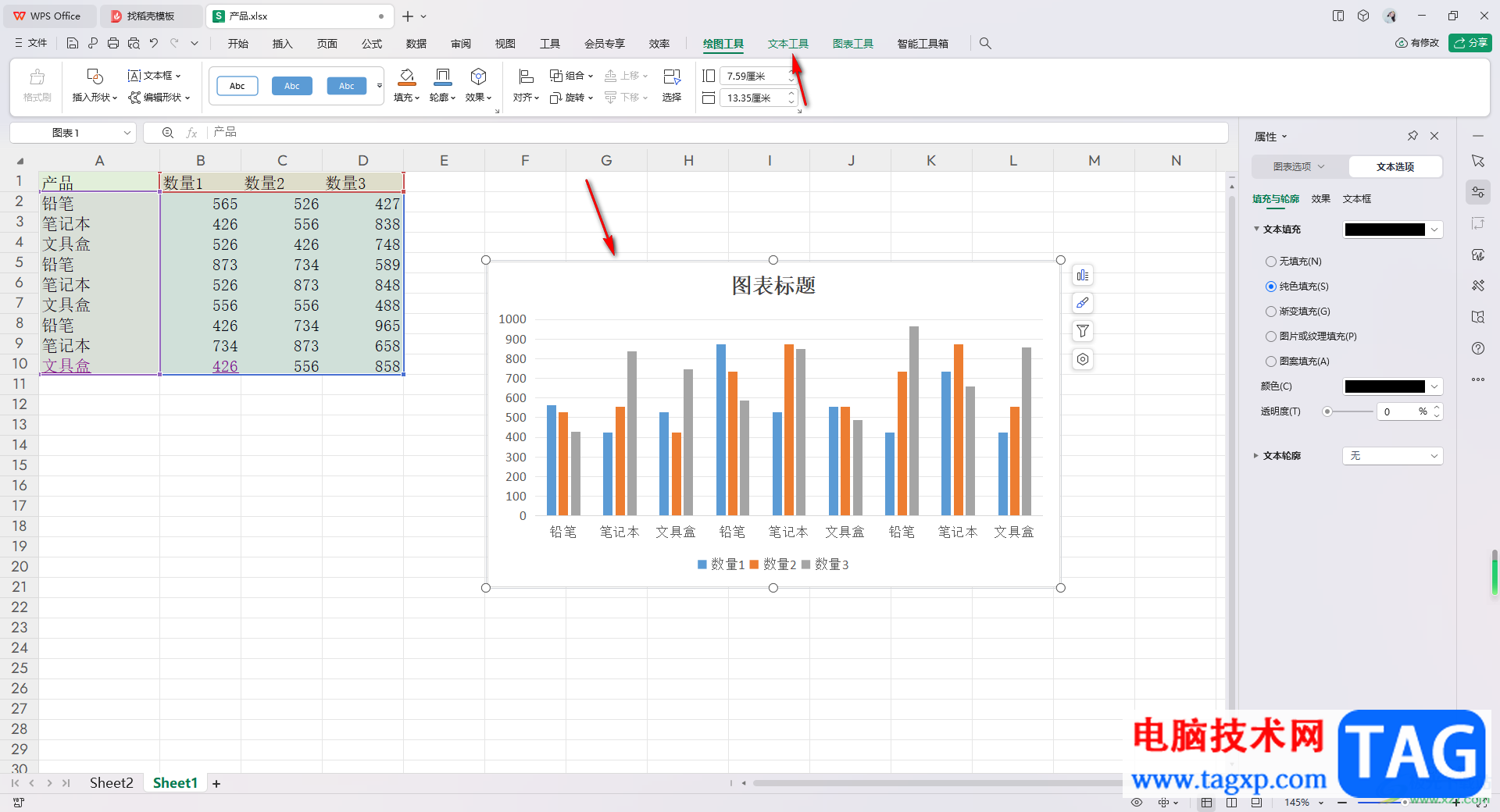Click the eye protection icon in status bar
This screenshot has height=812, width=1500.
click(x=1137, y=802)
